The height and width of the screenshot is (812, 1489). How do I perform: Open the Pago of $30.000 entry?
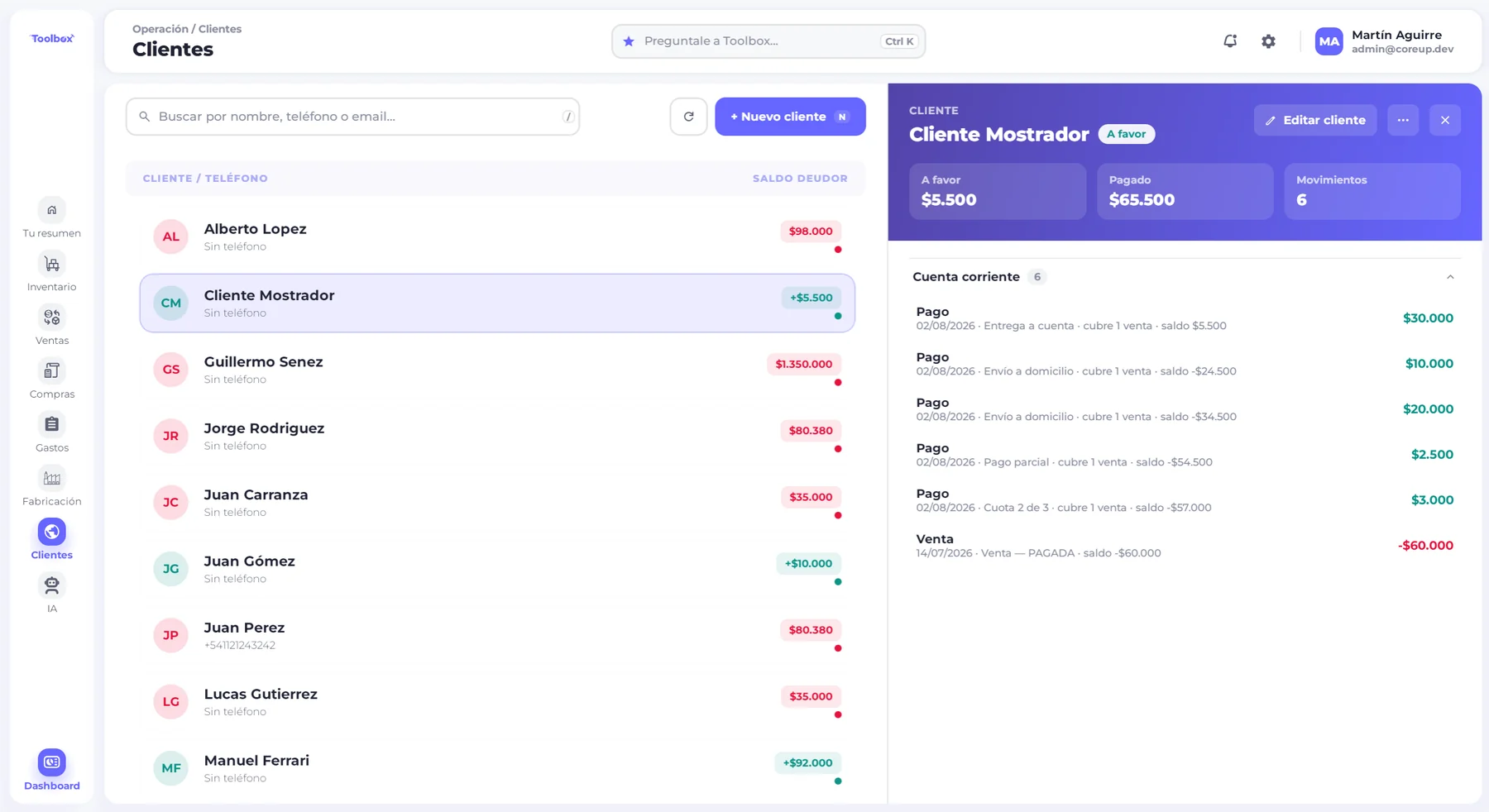1184,318
